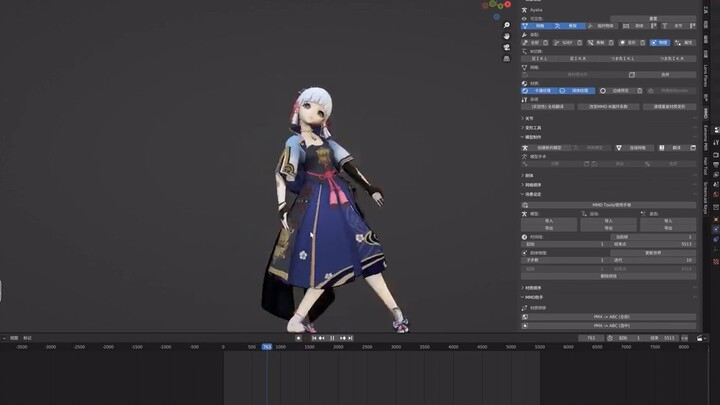Click the 子步数 substeps value field

click(x=565, y=260)
